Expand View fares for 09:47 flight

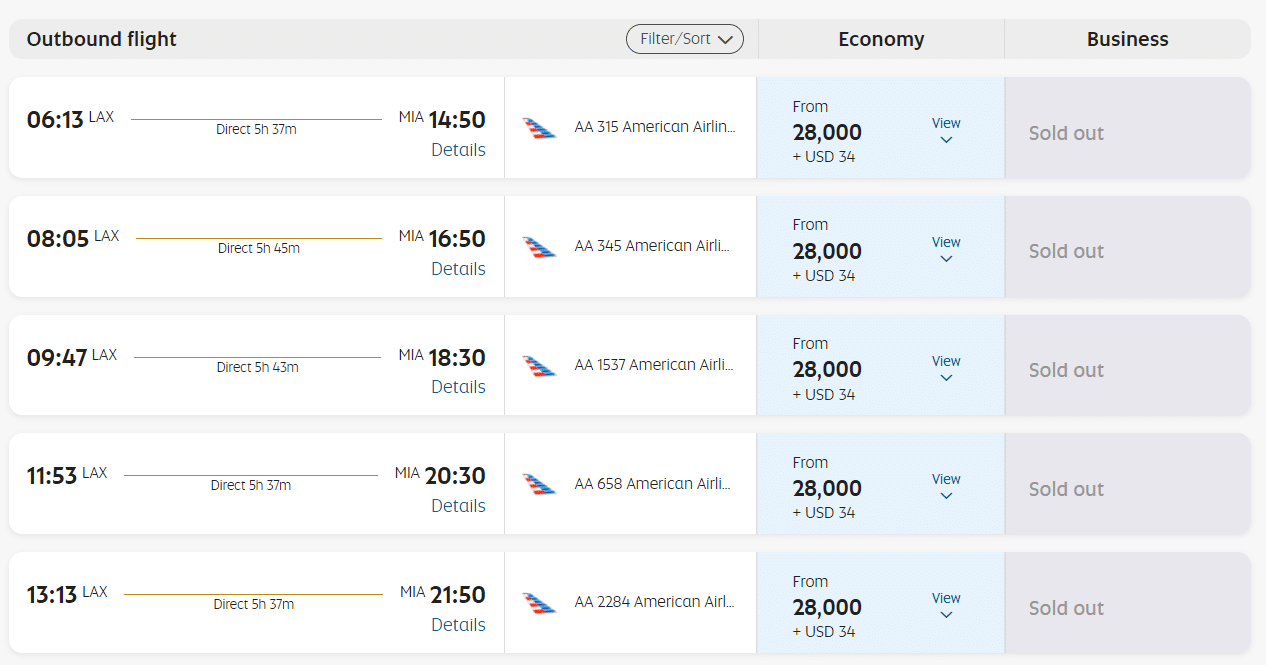pos(946,368)
